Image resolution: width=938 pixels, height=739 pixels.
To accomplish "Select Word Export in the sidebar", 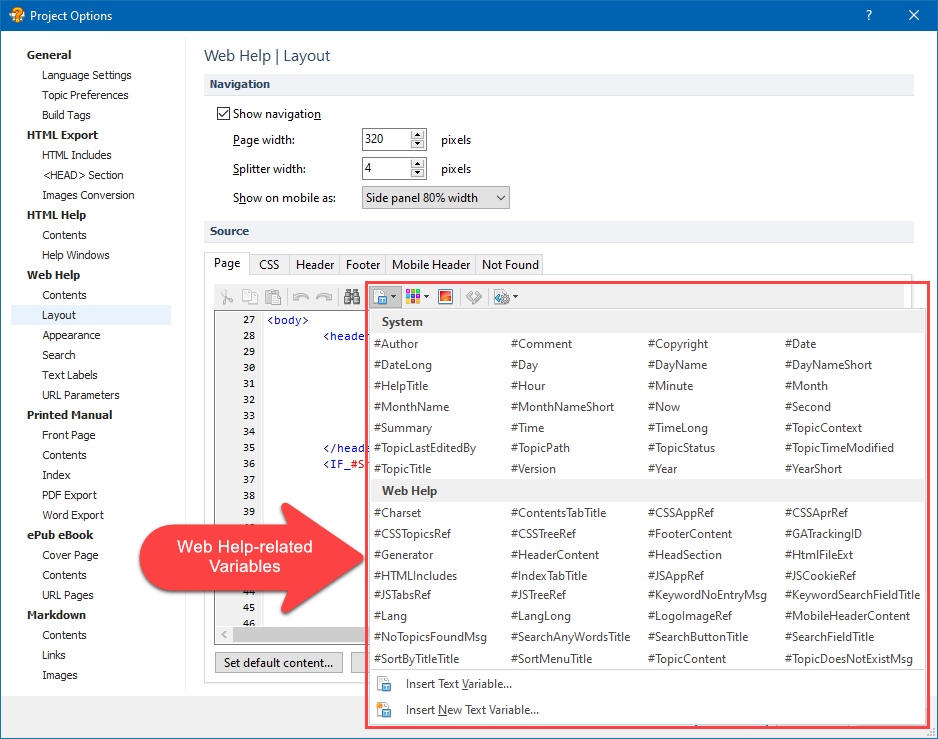I will [73, 515].
